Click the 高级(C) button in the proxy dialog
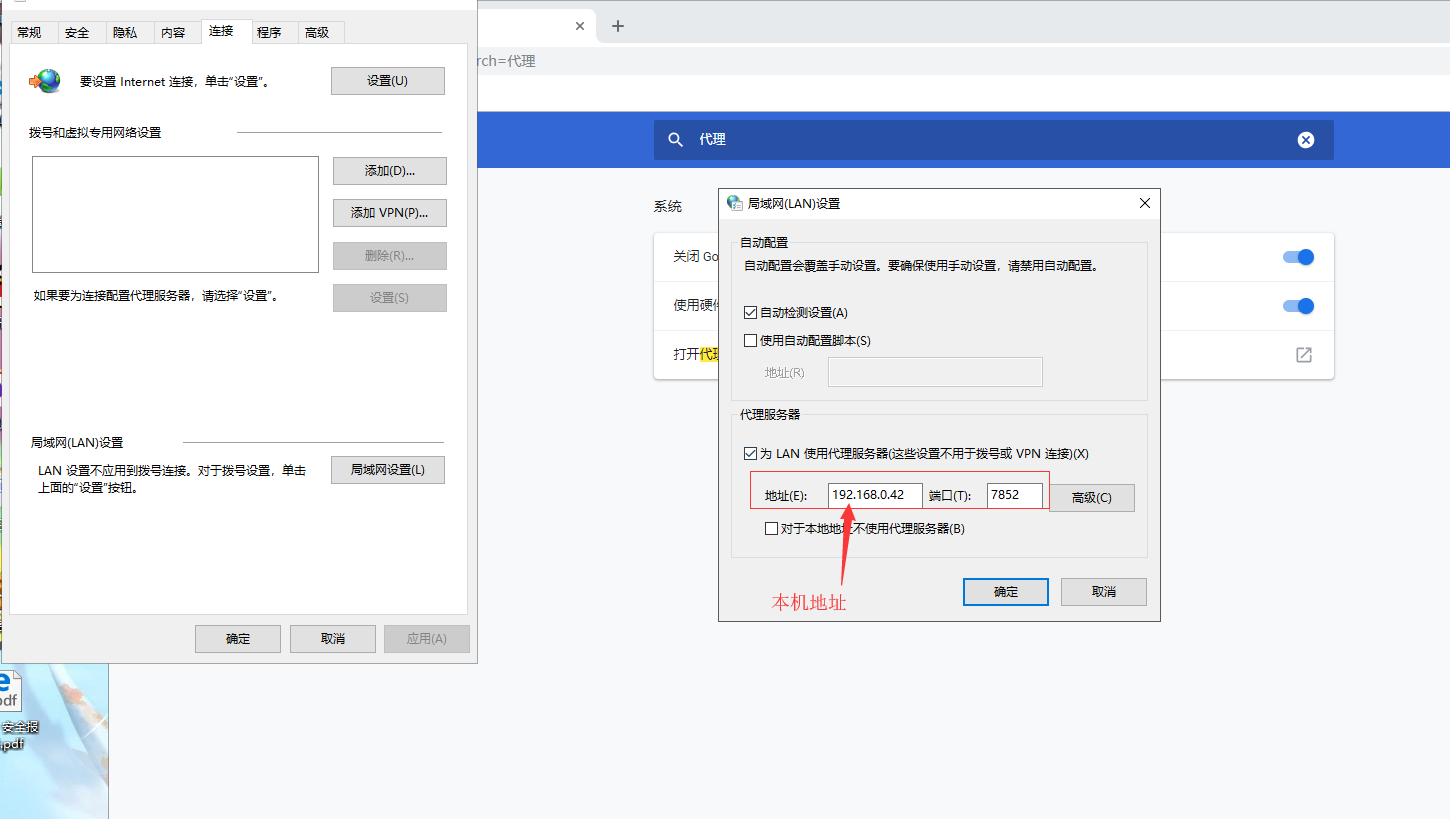 pyautogui.click(x=1091, y=497)
